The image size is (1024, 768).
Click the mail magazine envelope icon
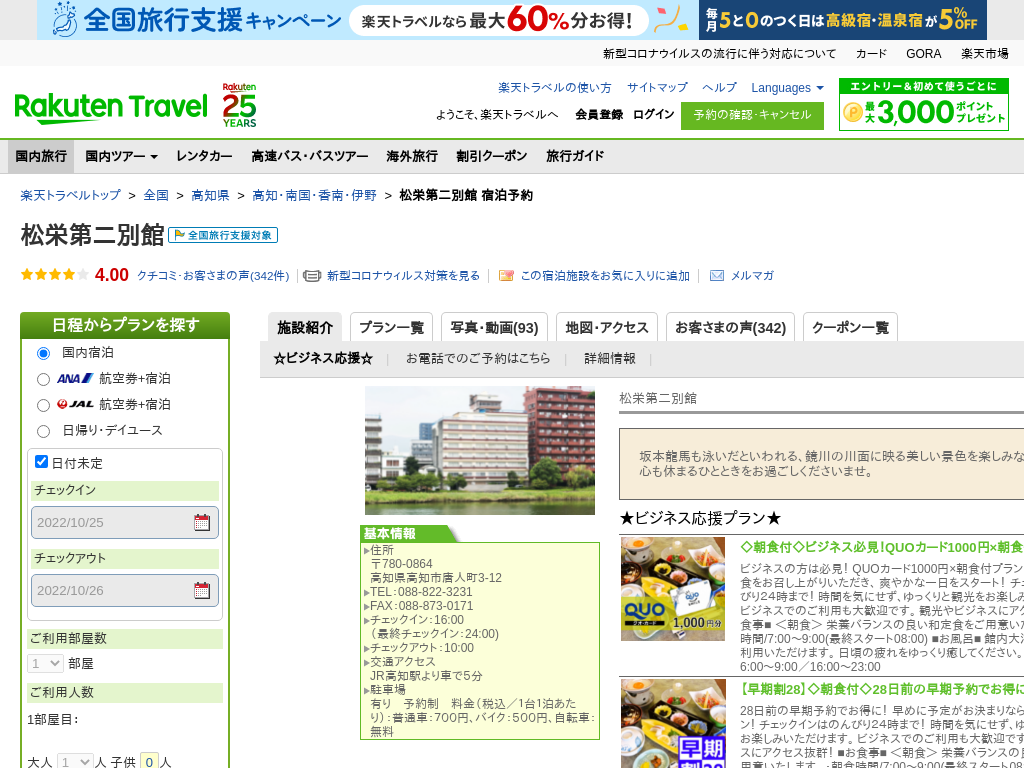(x=716, y=276)
